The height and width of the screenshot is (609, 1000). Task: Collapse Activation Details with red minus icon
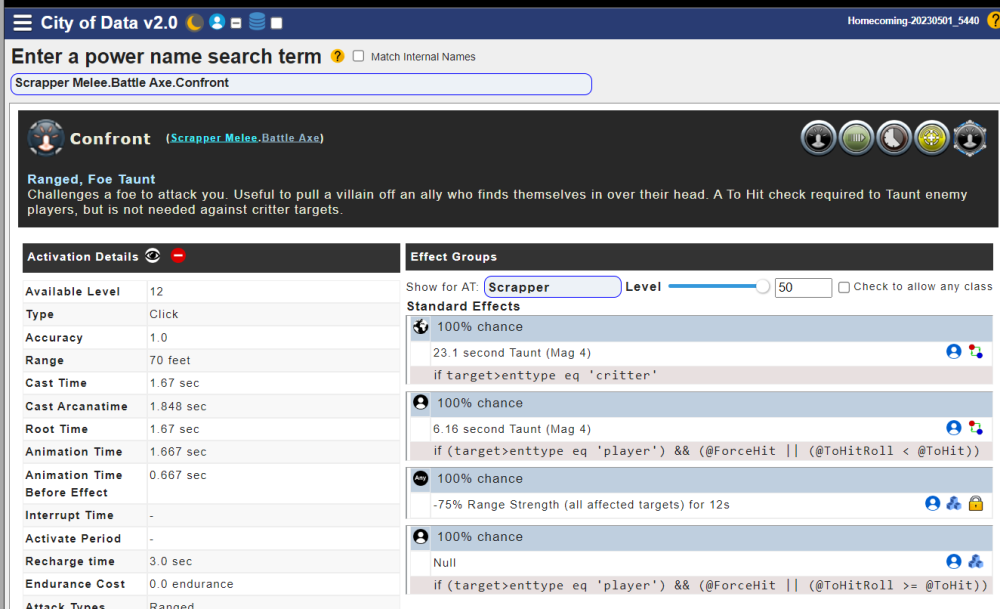point(178,256)
